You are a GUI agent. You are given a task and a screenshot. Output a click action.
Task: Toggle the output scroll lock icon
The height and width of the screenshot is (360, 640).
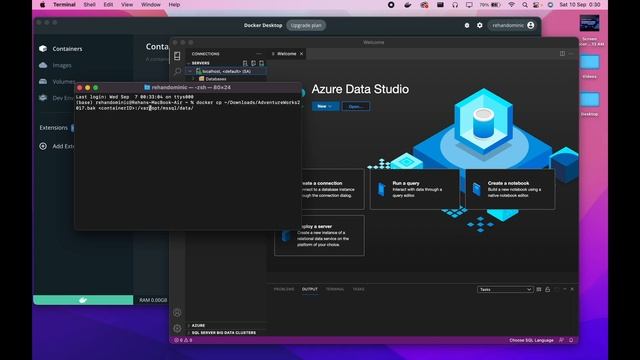[548, 289]
